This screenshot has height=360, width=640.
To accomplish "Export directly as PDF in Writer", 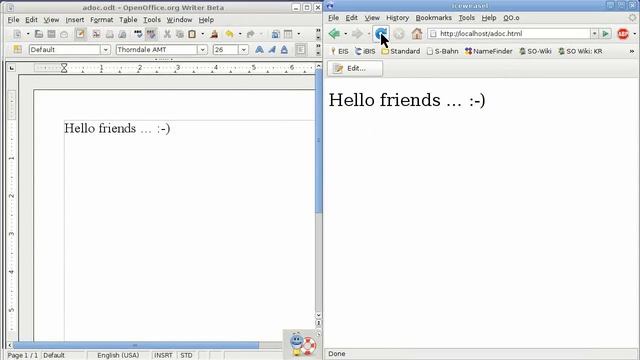I will [x=96, y=34].
